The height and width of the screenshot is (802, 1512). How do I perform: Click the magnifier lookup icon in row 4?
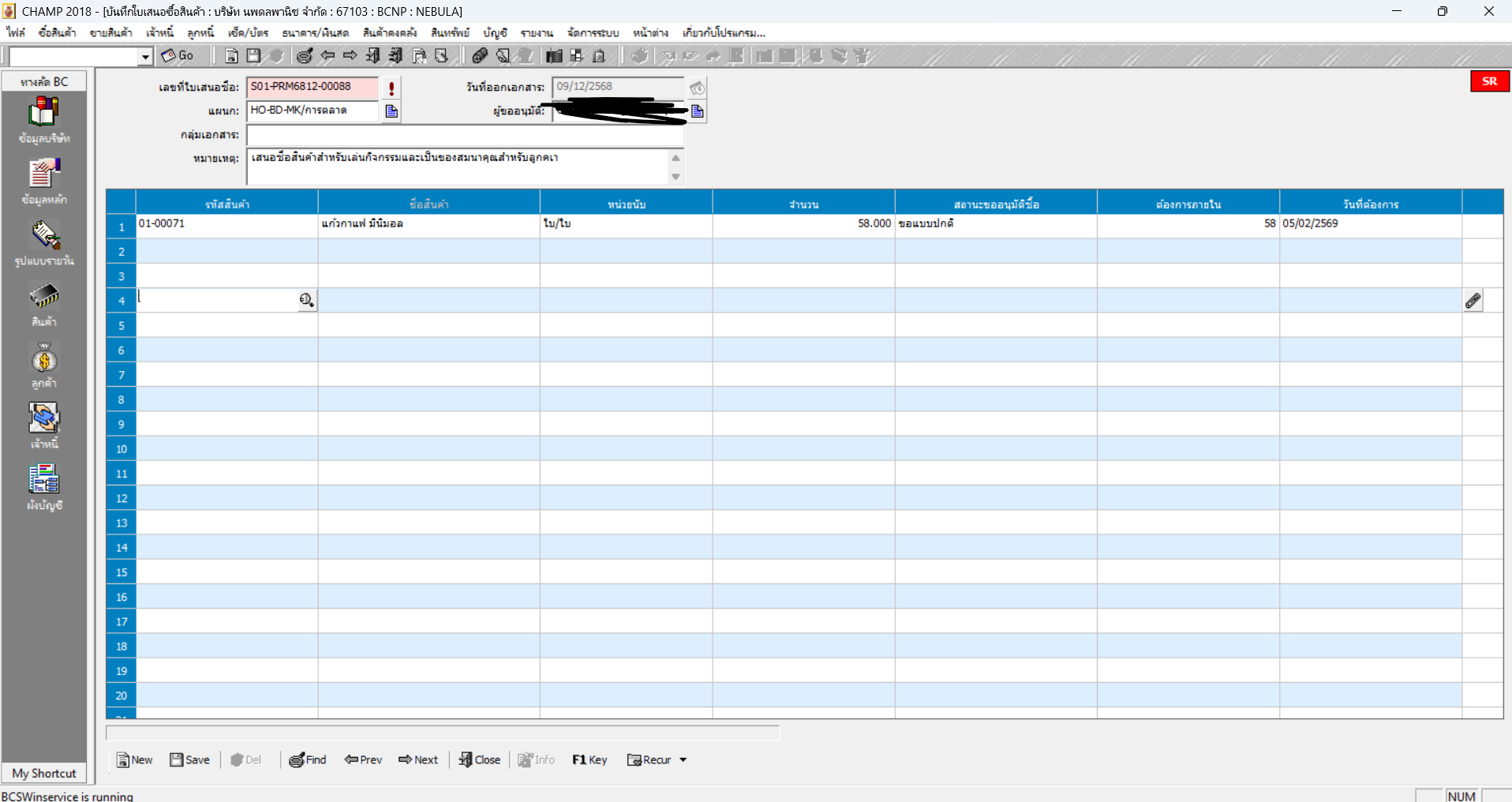(x=306, y=300)
